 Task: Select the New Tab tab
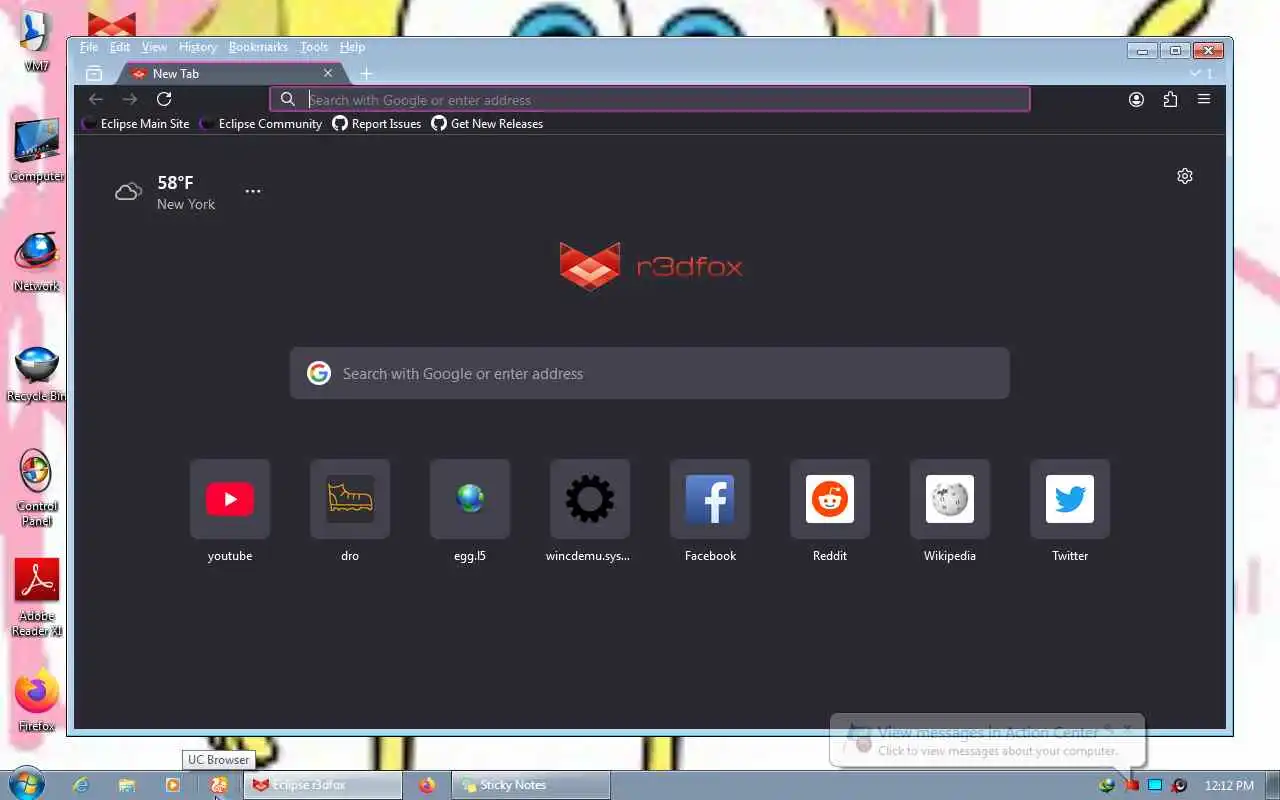tap(231, 73)
